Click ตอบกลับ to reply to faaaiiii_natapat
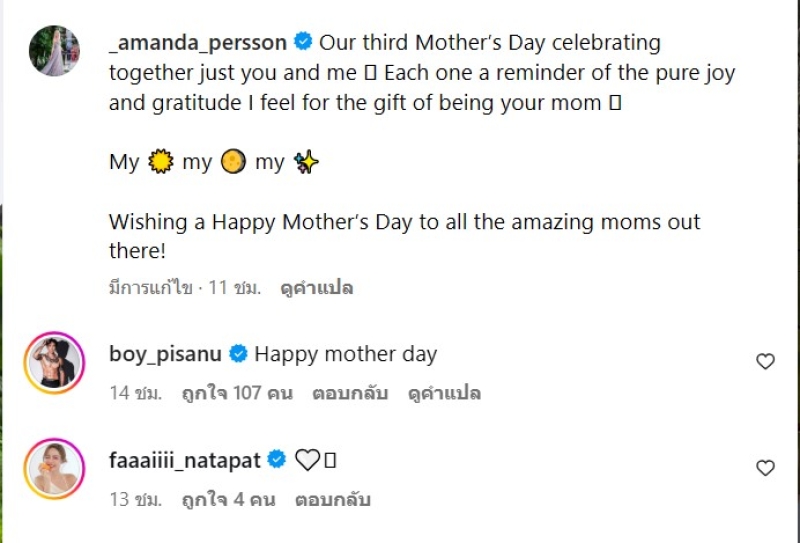 tap(333, 499)
